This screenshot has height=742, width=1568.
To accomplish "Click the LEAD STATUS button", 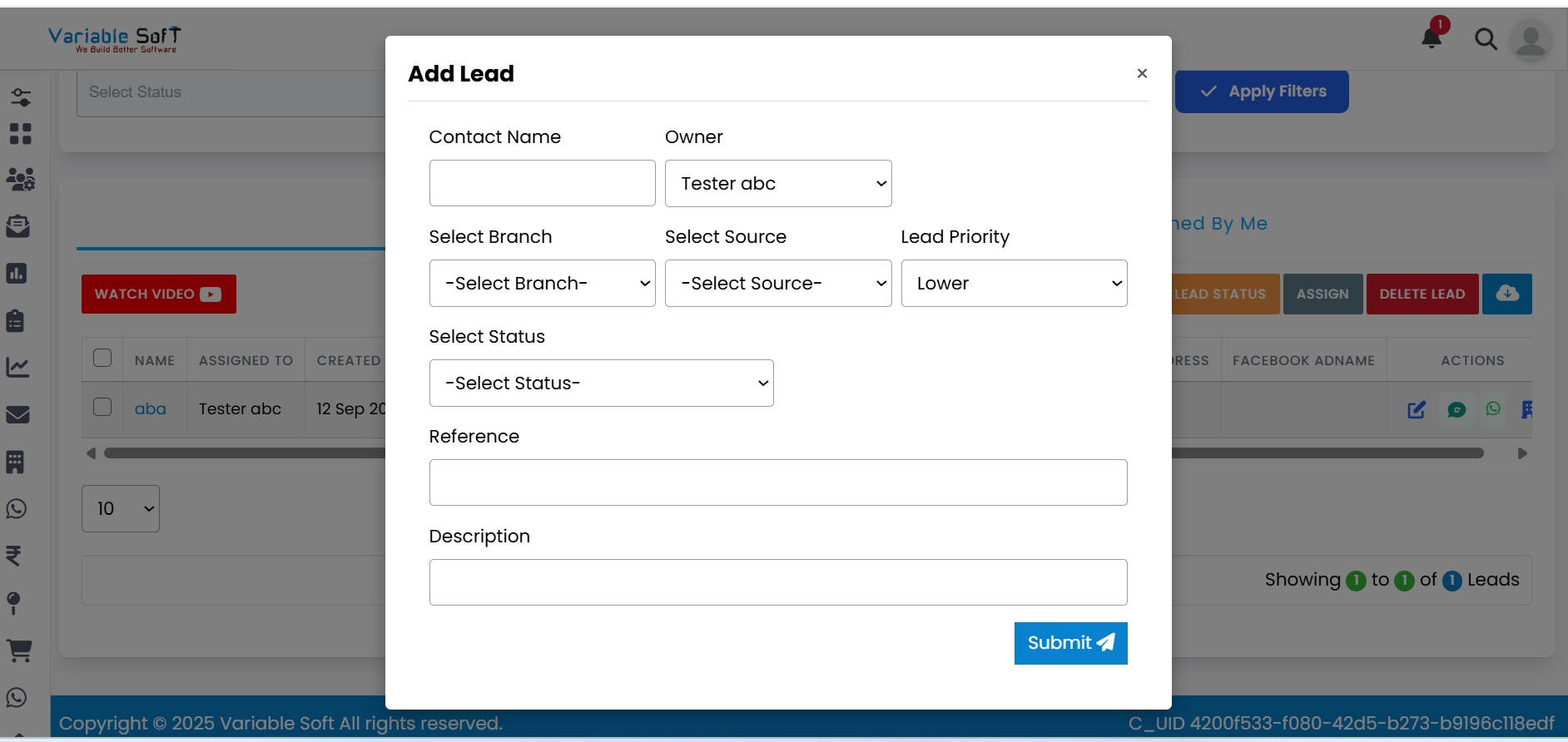I will coord(1225,294).
